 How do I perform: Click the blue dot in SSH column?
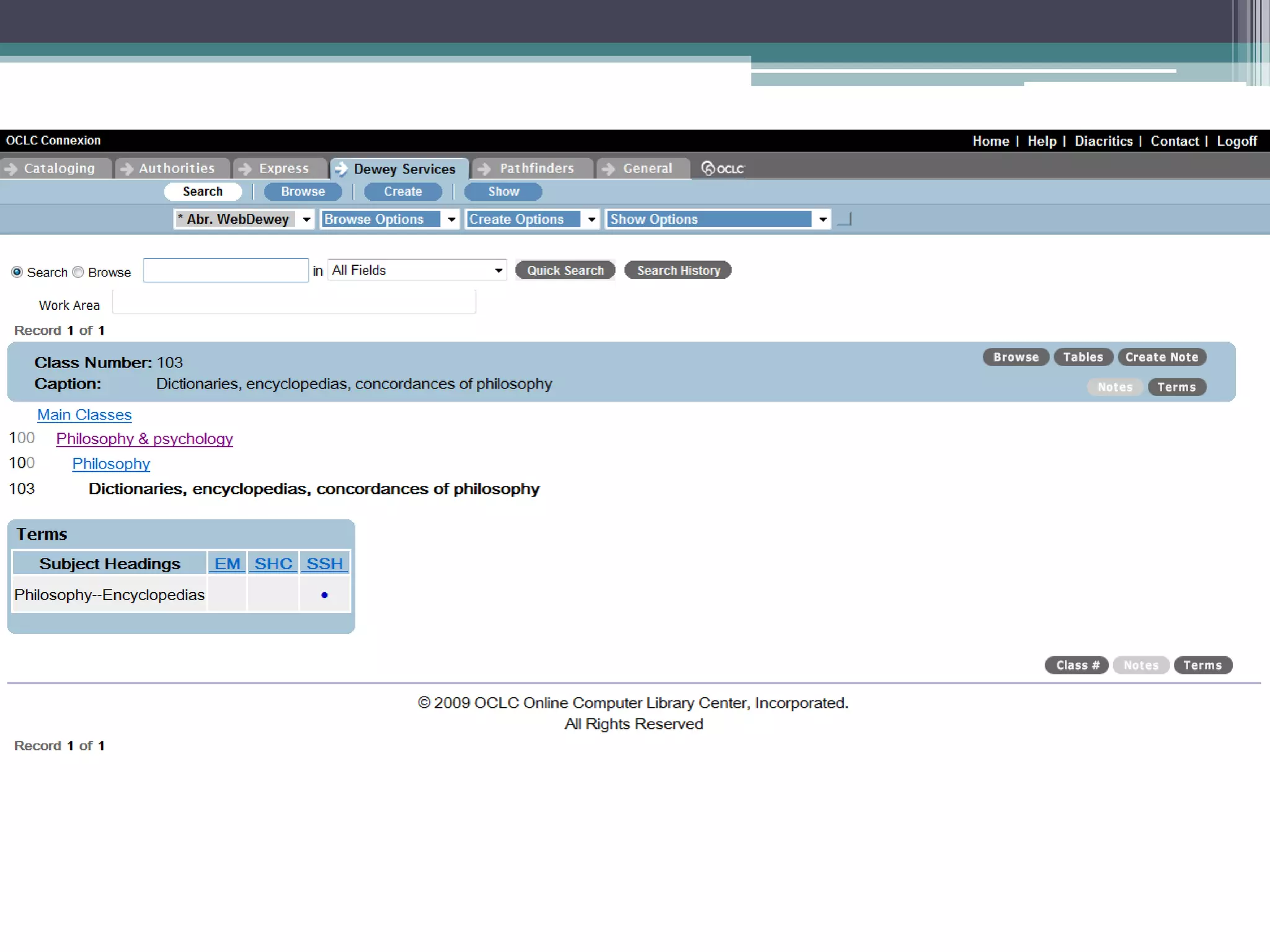pyautogui.click(x=324, y=595)
